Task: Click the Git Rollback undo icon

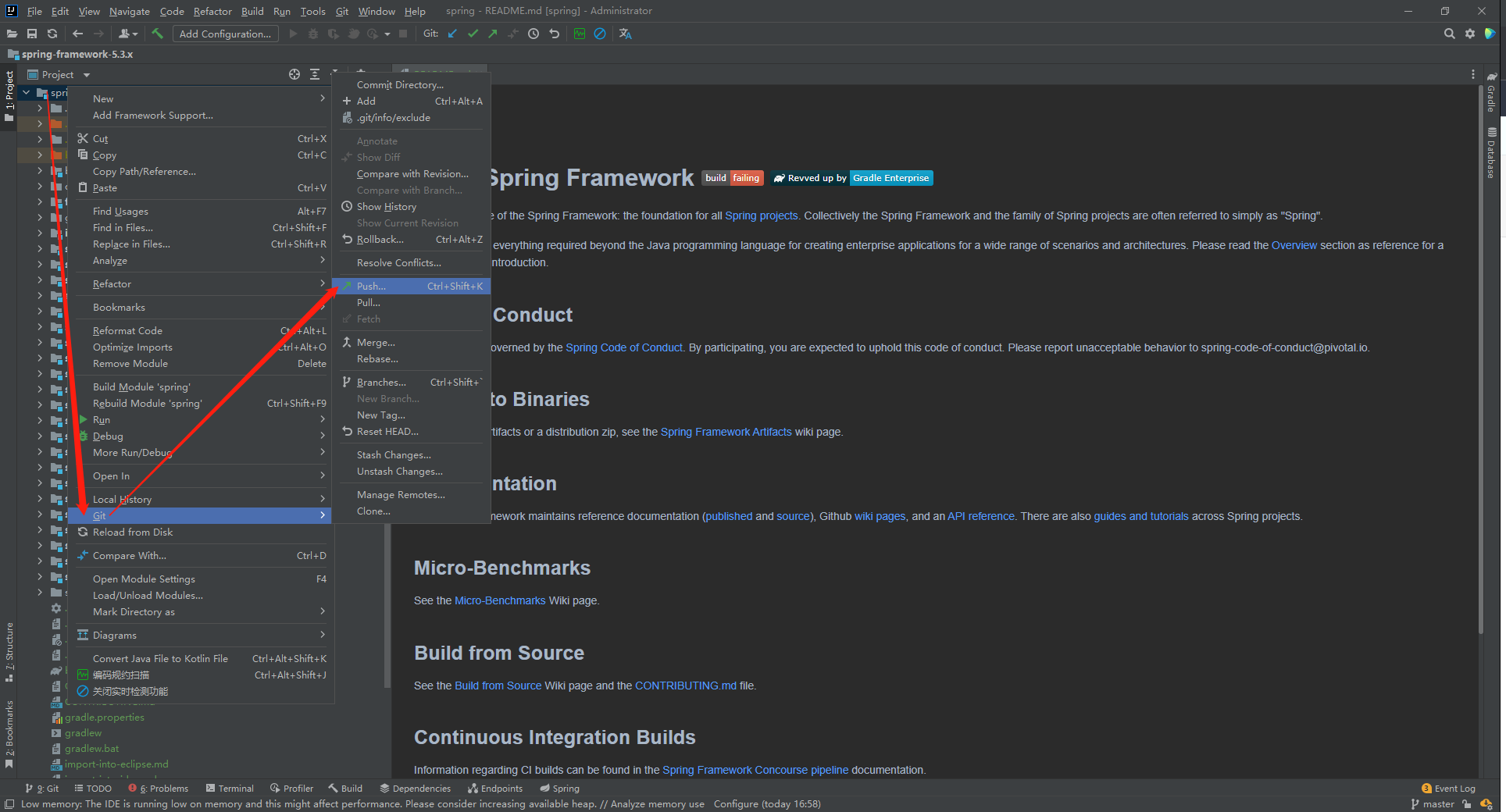Action: click(x=554, y=34)
